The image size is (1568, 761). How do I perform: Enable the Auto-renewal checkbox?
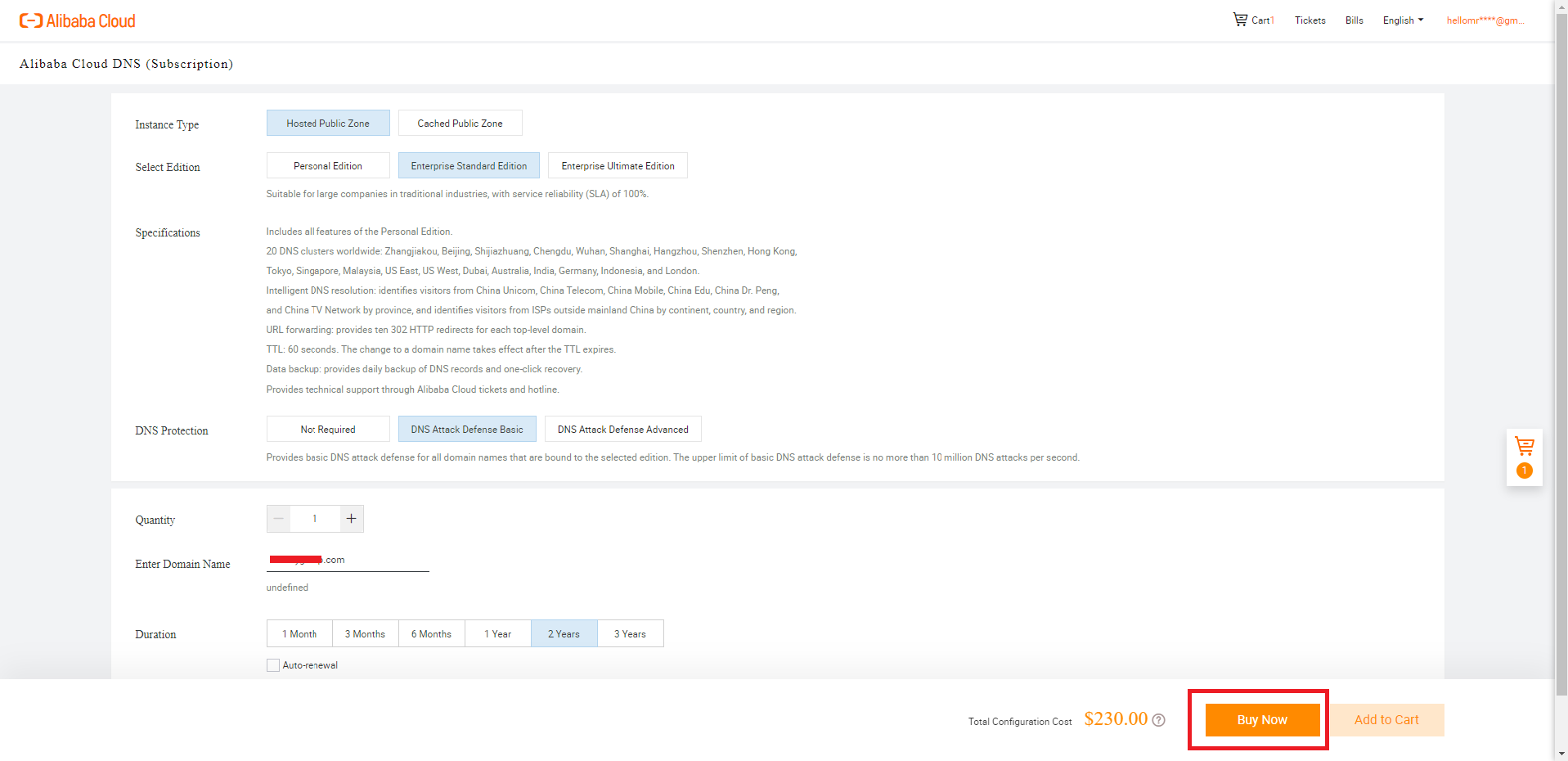pos(273,665)
